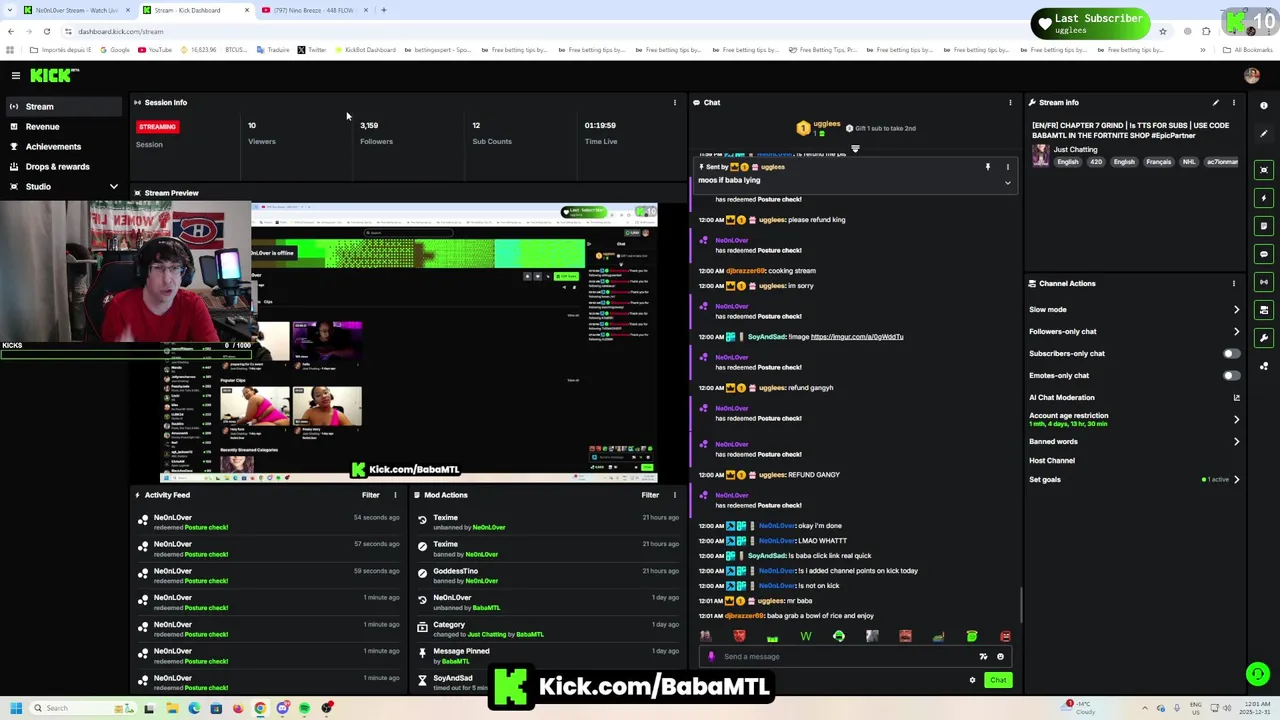This screenshot has width=1280, height=720.
Task: Edit stream info with pencil icon
Action: pyautogui.click(x=1215, y=102)
